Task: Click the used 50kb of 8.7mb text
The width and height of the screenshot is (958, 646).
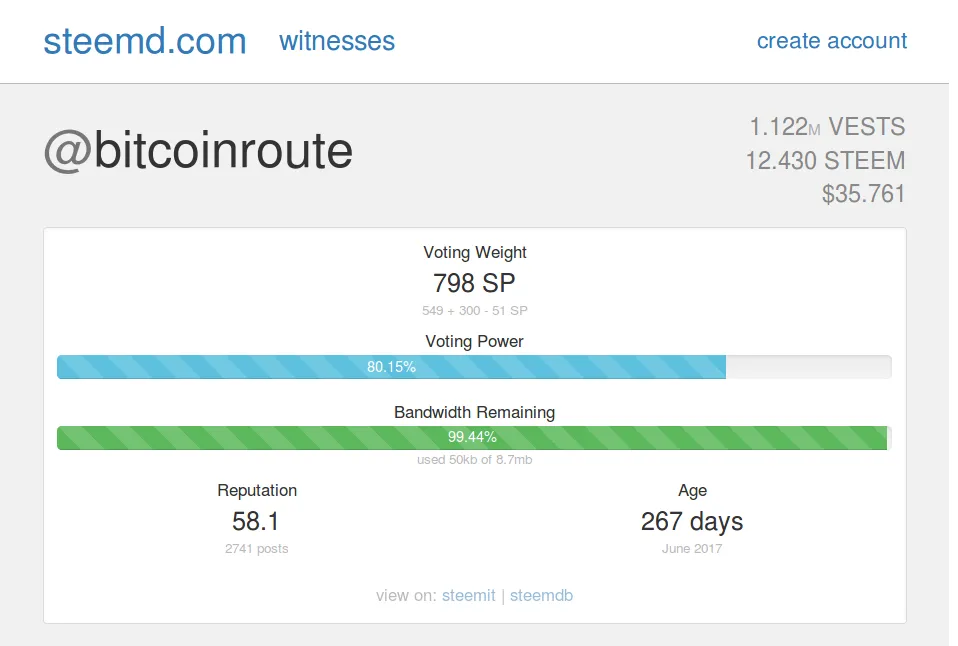Action: pyautogui.click(x=474, y=460)
